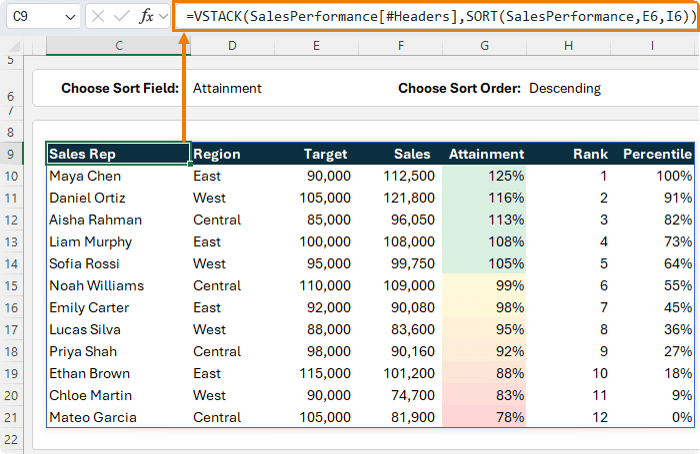Select row 10 header

coord(11,176)
